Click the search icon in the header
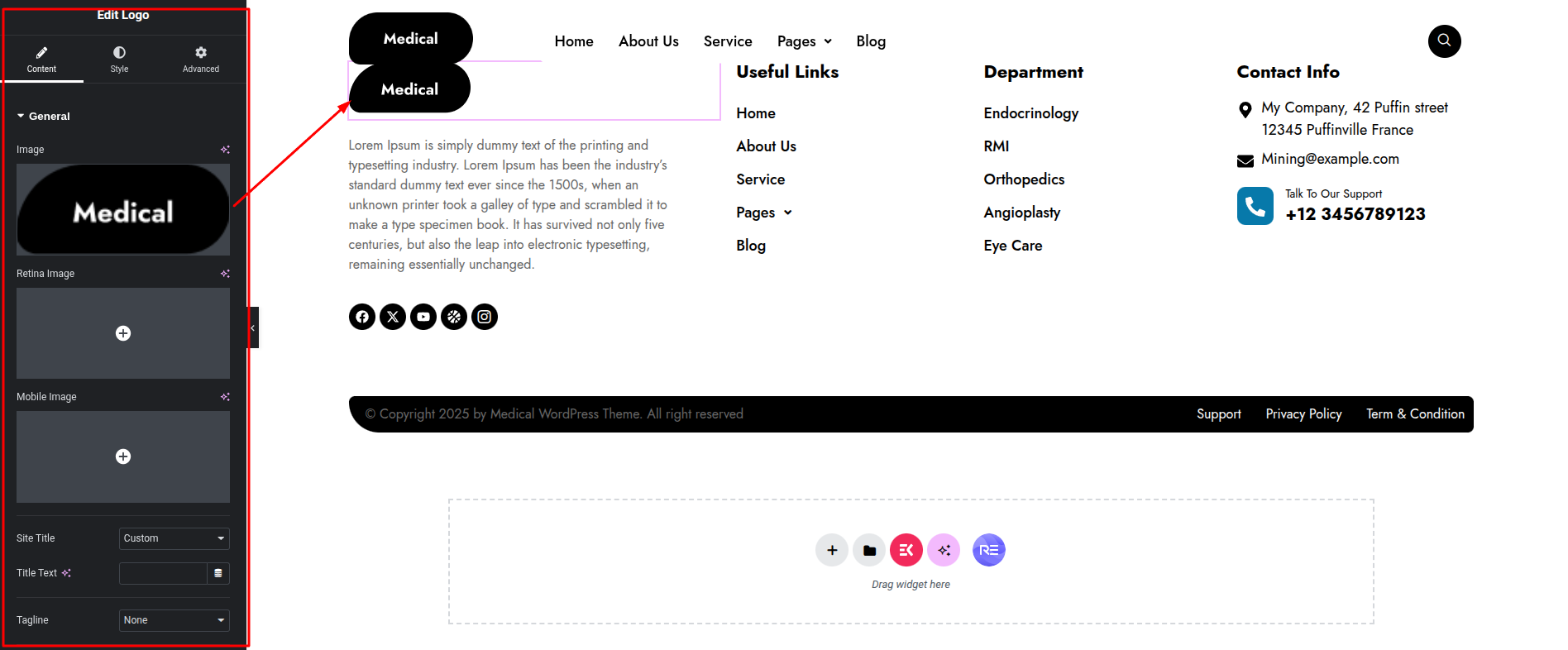Image resolution: width=1568 pixels, height=650 pixels. click(x=1444, y=41)
